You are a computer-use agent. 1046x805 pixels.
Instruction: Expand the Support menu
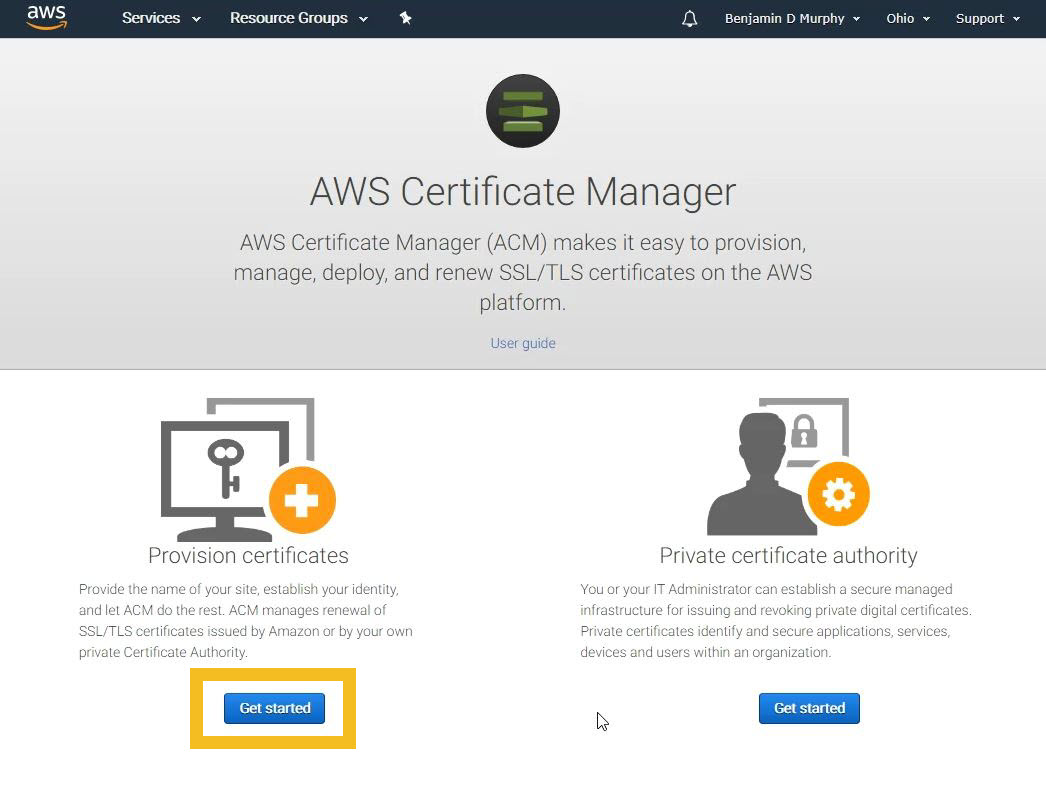click(x=987, y=19)
